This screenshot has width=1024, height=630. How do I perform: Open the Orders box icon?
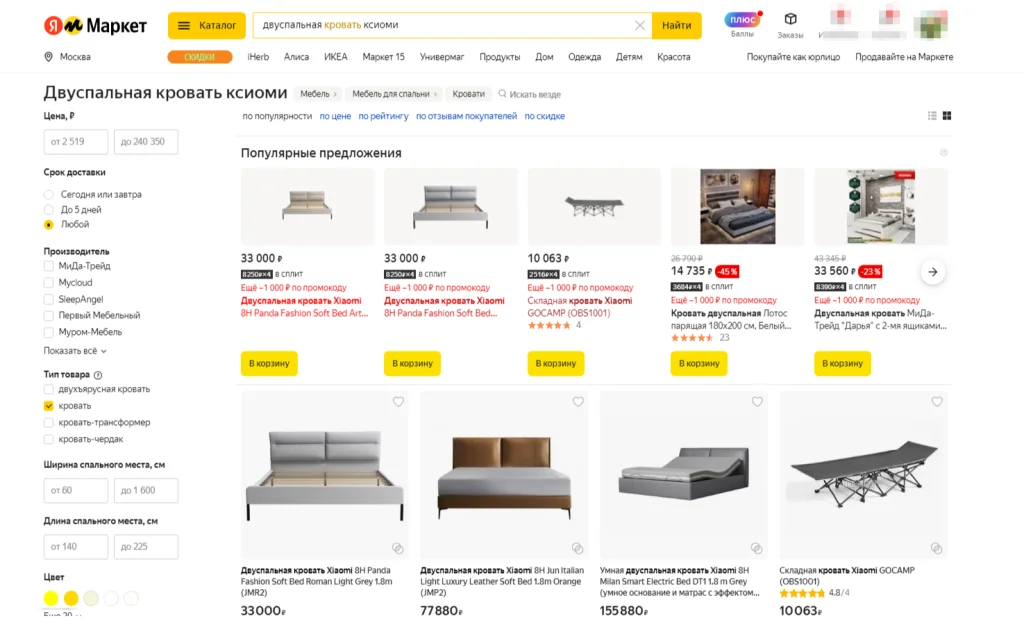790,20
